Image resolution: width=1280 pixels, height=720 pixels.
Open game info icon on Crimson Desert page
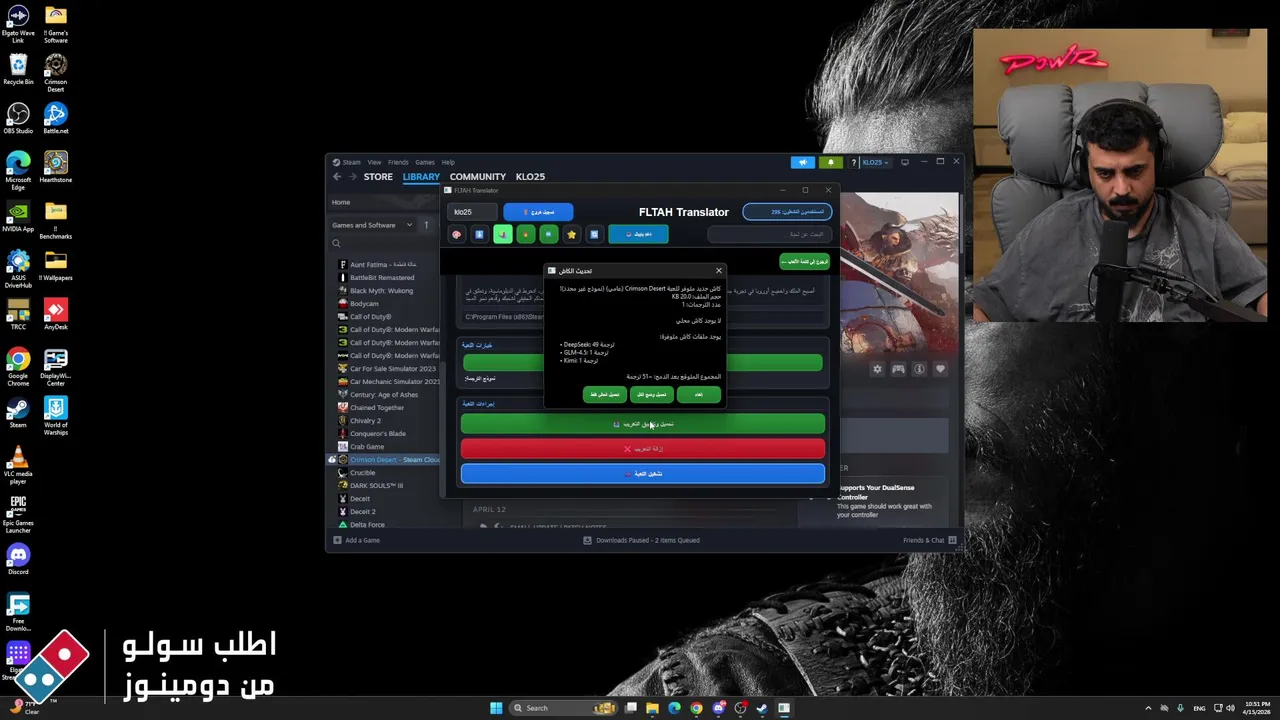click(919, 369)
